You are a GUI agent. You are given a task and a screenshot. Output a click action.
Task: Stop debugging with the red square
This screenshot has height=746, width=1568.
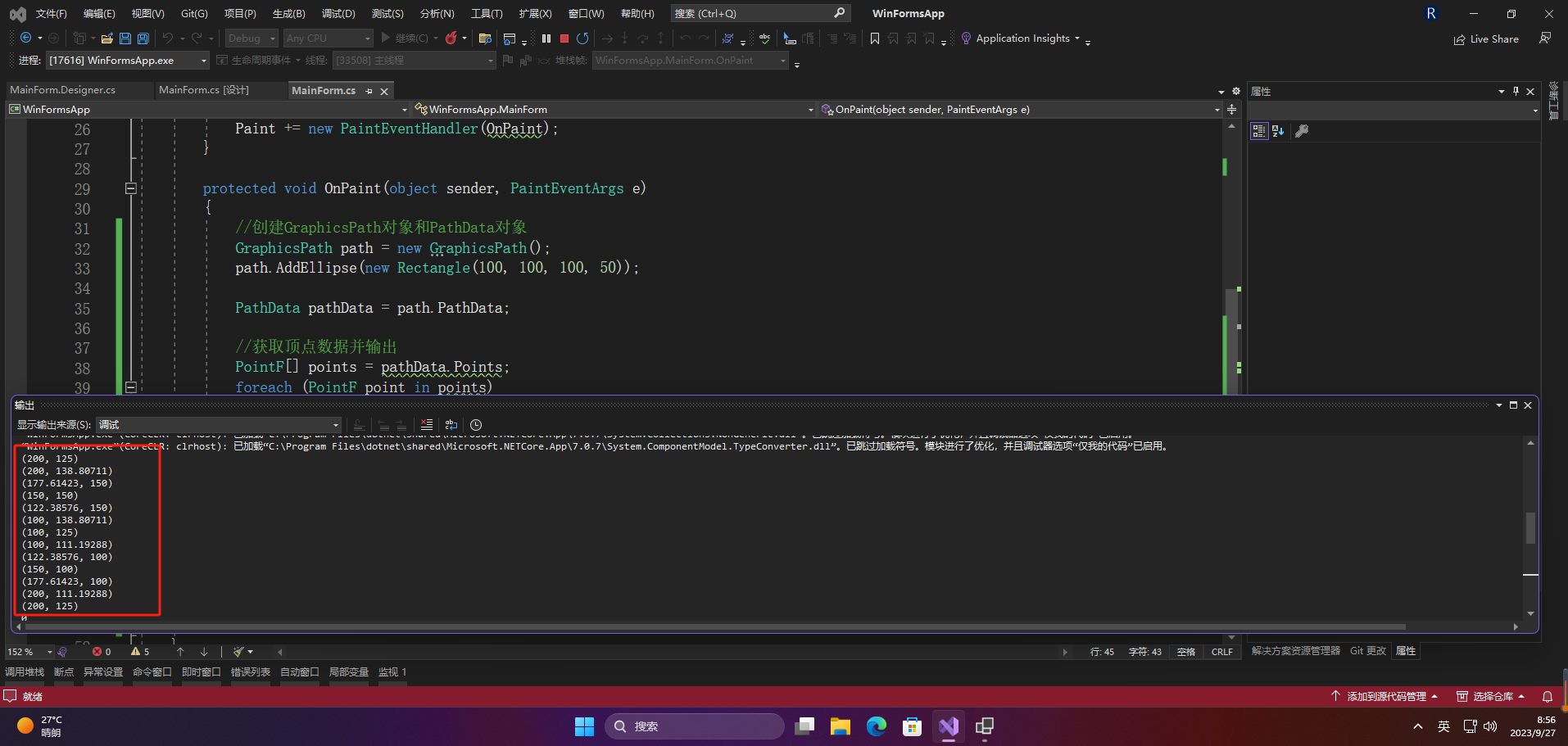(564, 38)
